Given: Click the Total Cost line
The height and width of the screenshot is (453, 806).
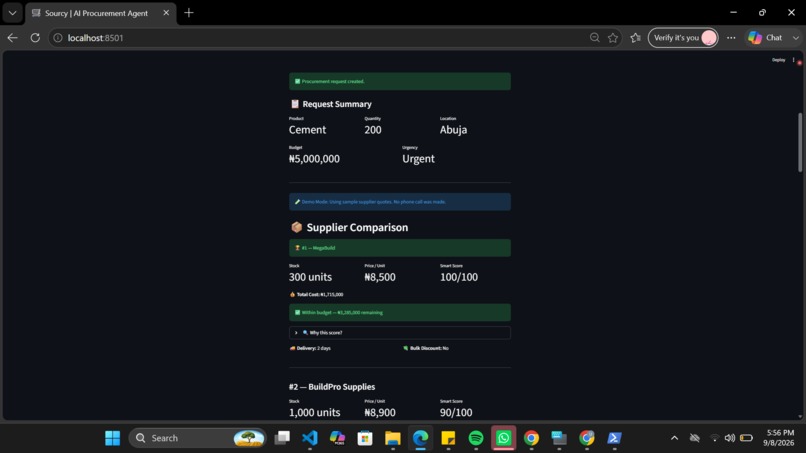Looking at the screenshot, I should coord(317,295).
